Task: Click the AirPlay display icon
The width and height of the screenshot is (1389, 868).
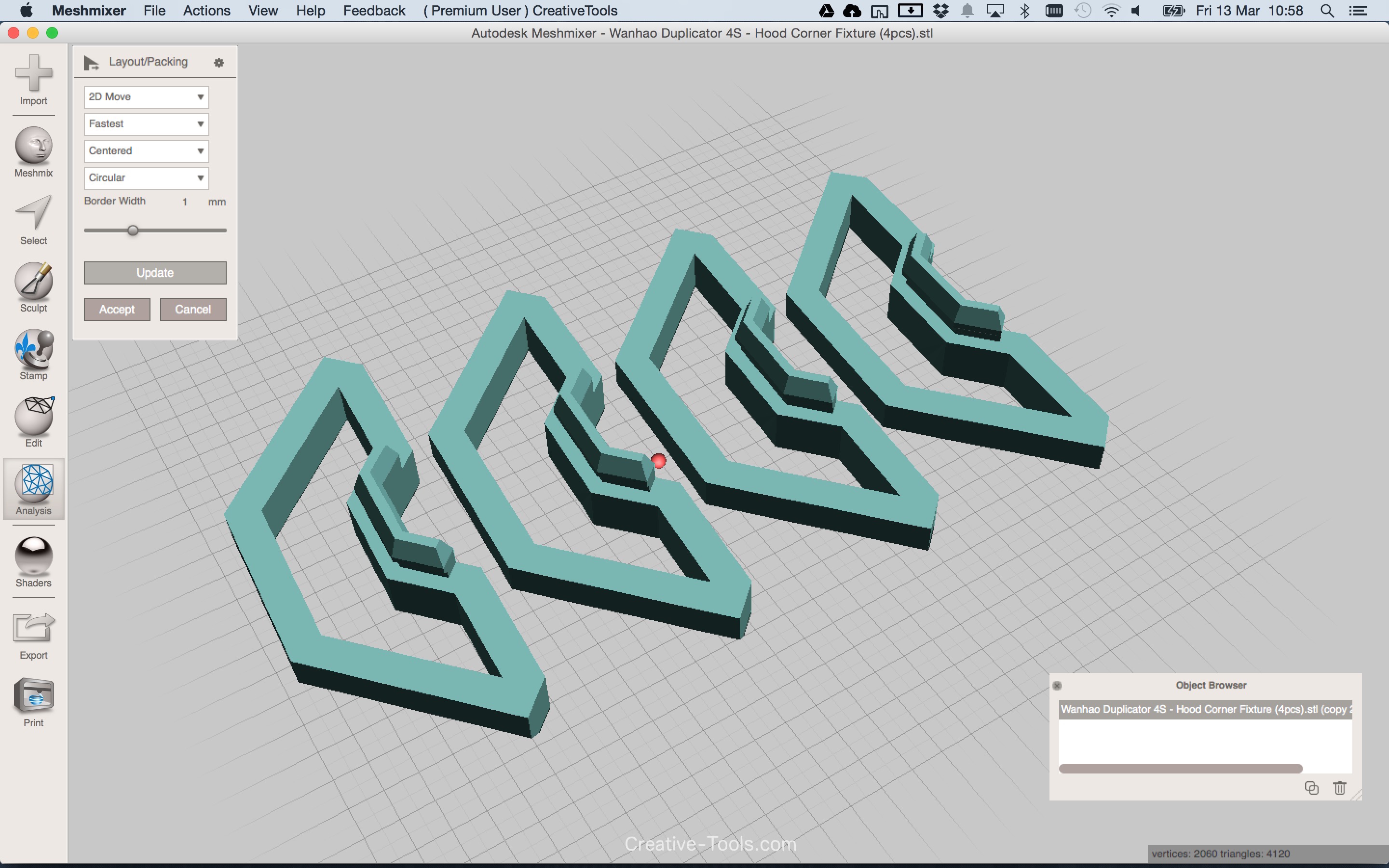Action: tap(994, 10)
